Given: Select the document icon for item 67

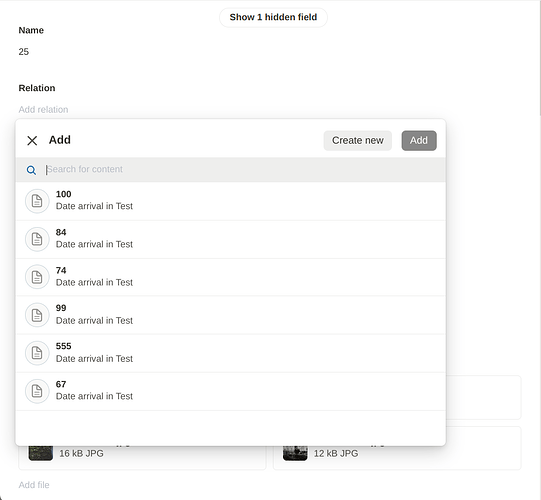Looking at the screenshot, I should pyautogui.click(x=37, y=391).
